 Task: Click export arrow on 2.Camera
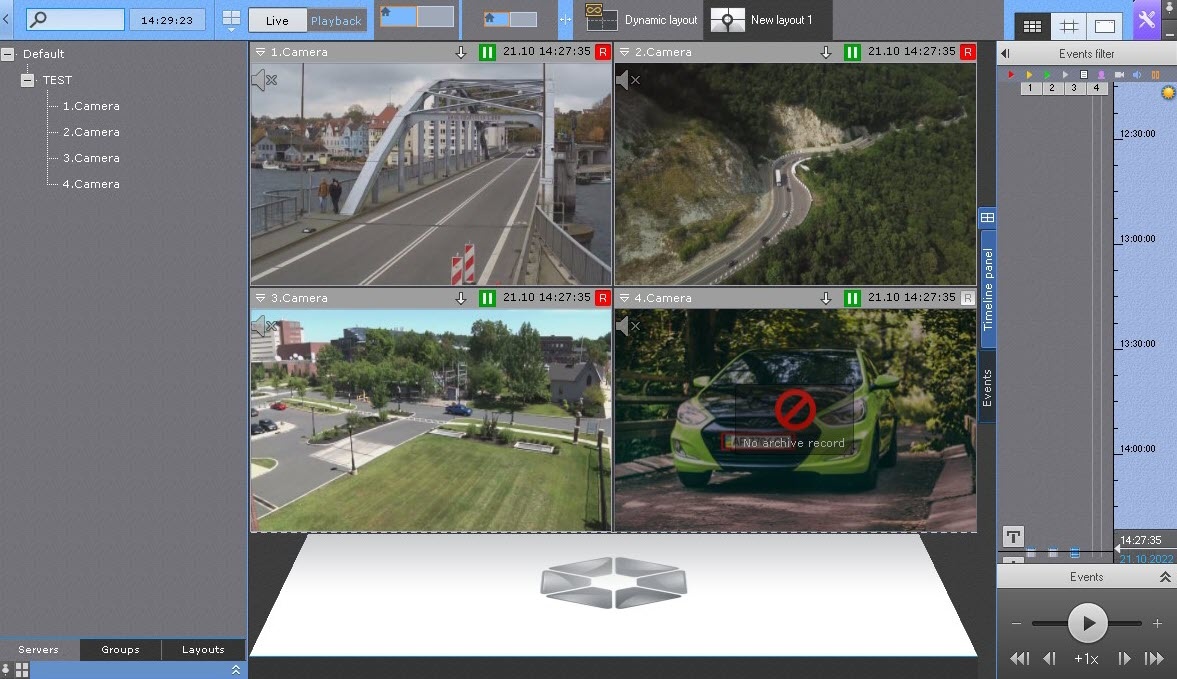click(826, 52)
